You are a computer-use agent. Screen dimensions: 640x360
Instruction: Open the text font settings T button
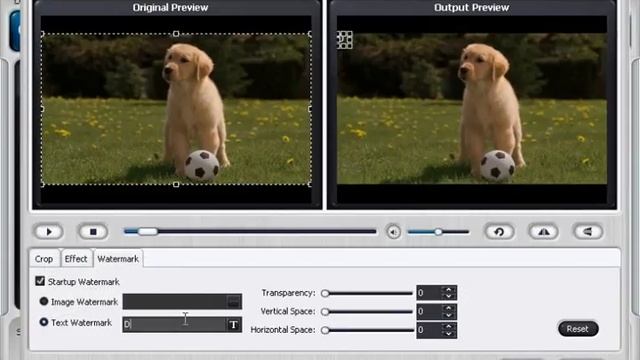[x=233, y=324]
